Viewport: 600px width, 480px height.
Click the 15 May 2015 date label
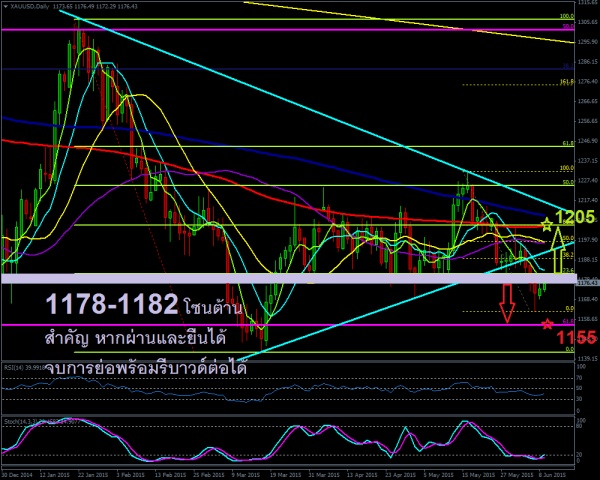click(477, 475)
